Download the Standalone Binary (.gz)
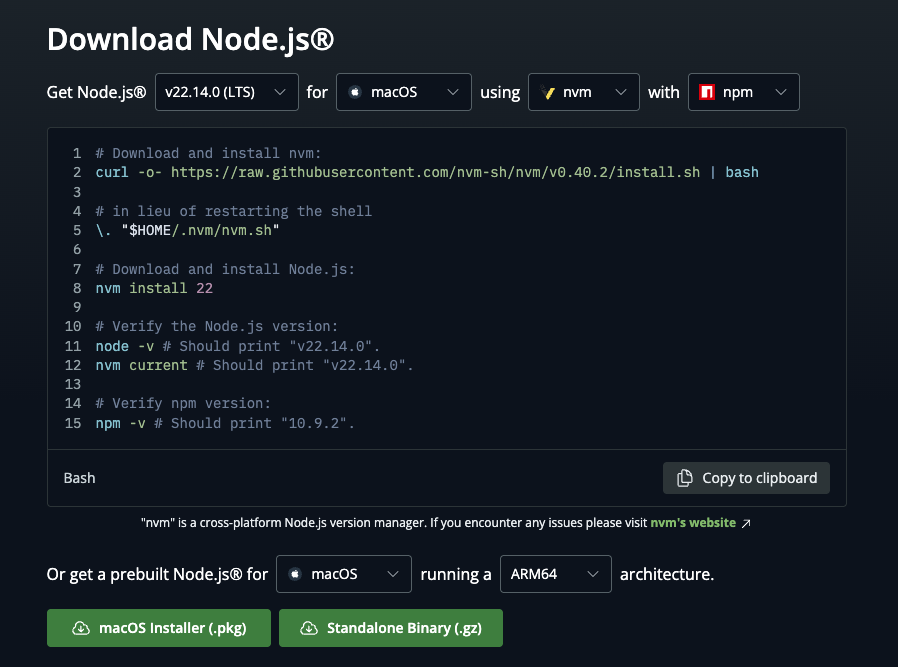 [390, 628]
